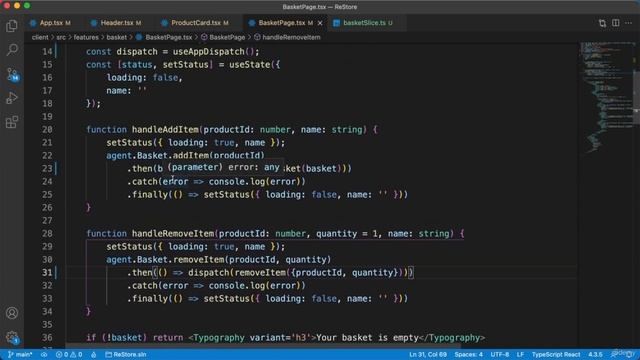
Task: Click Spaces: 4 indentation setting
Action: tap(469, 354)
